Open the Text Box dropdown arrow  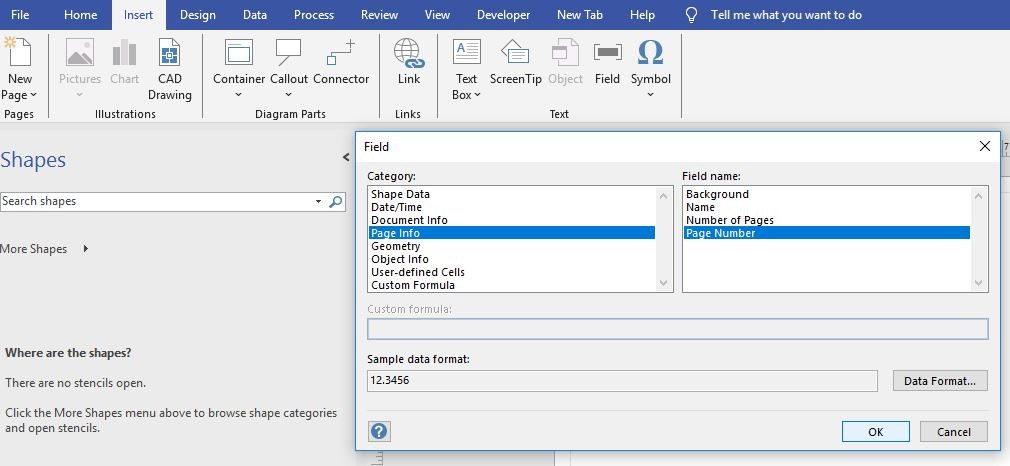coord(477,95)
